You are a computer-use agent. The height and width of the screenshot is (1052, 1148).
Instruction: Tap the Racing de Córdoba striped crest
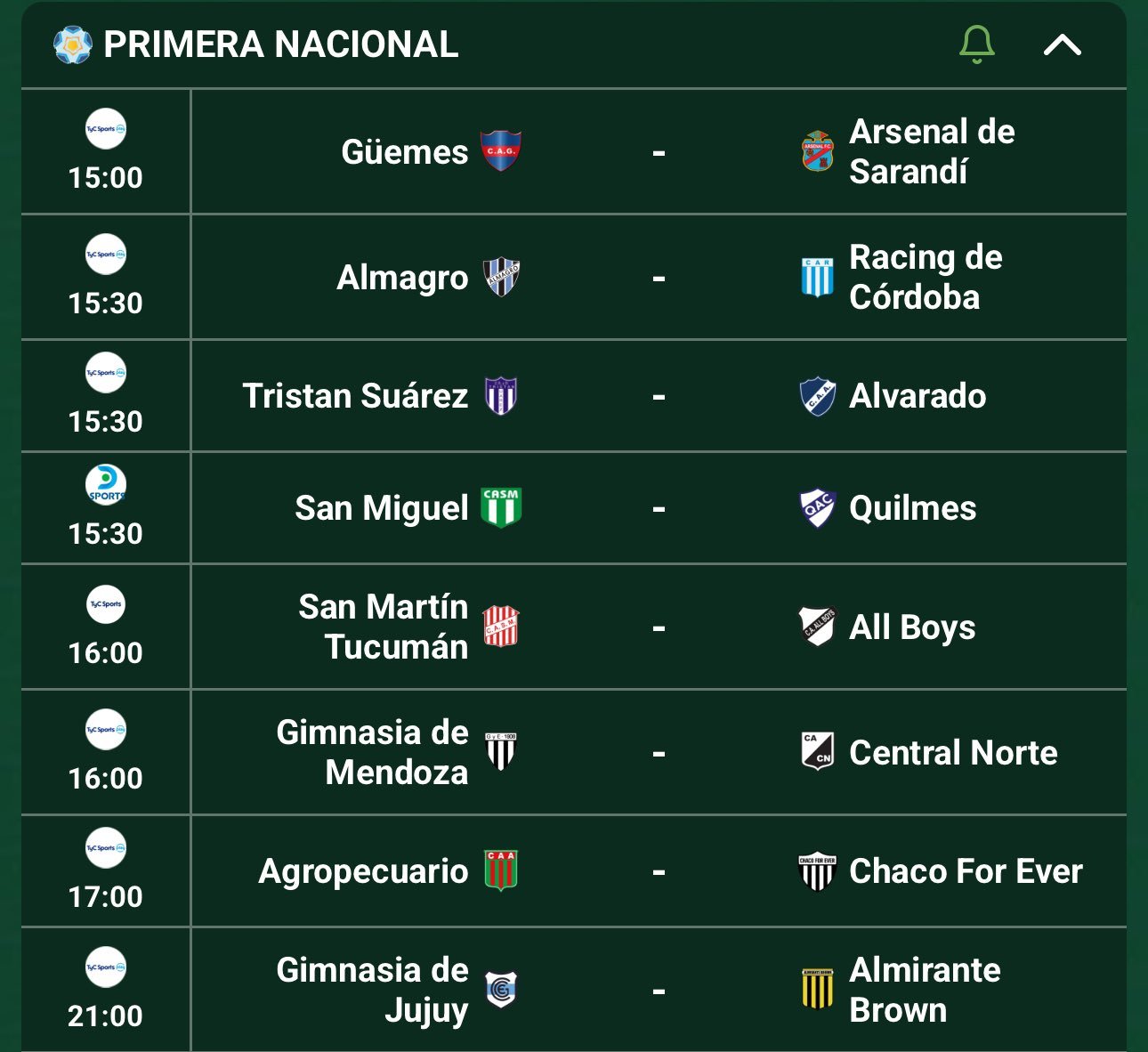pos(817,277)
